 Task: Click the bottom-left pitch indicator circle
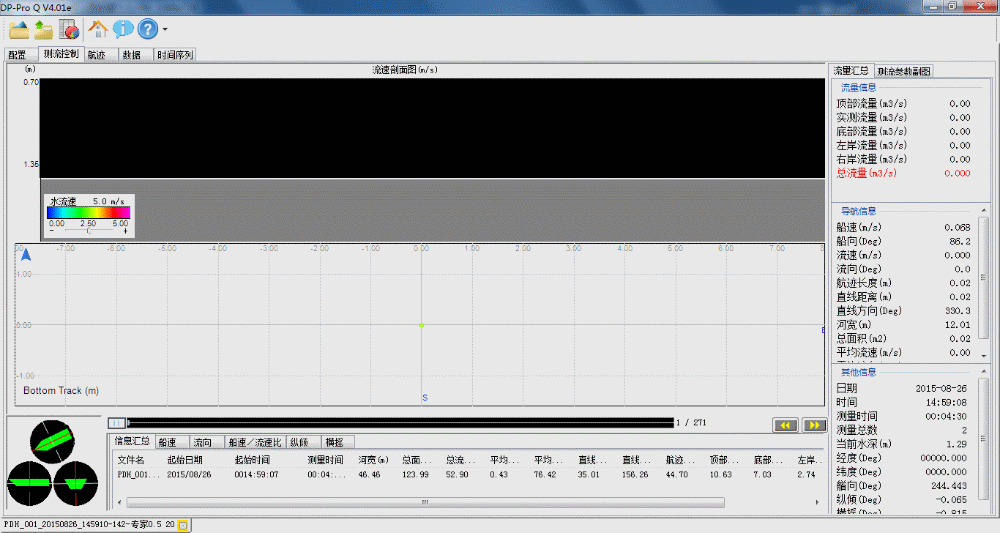(x=29, y=483)
